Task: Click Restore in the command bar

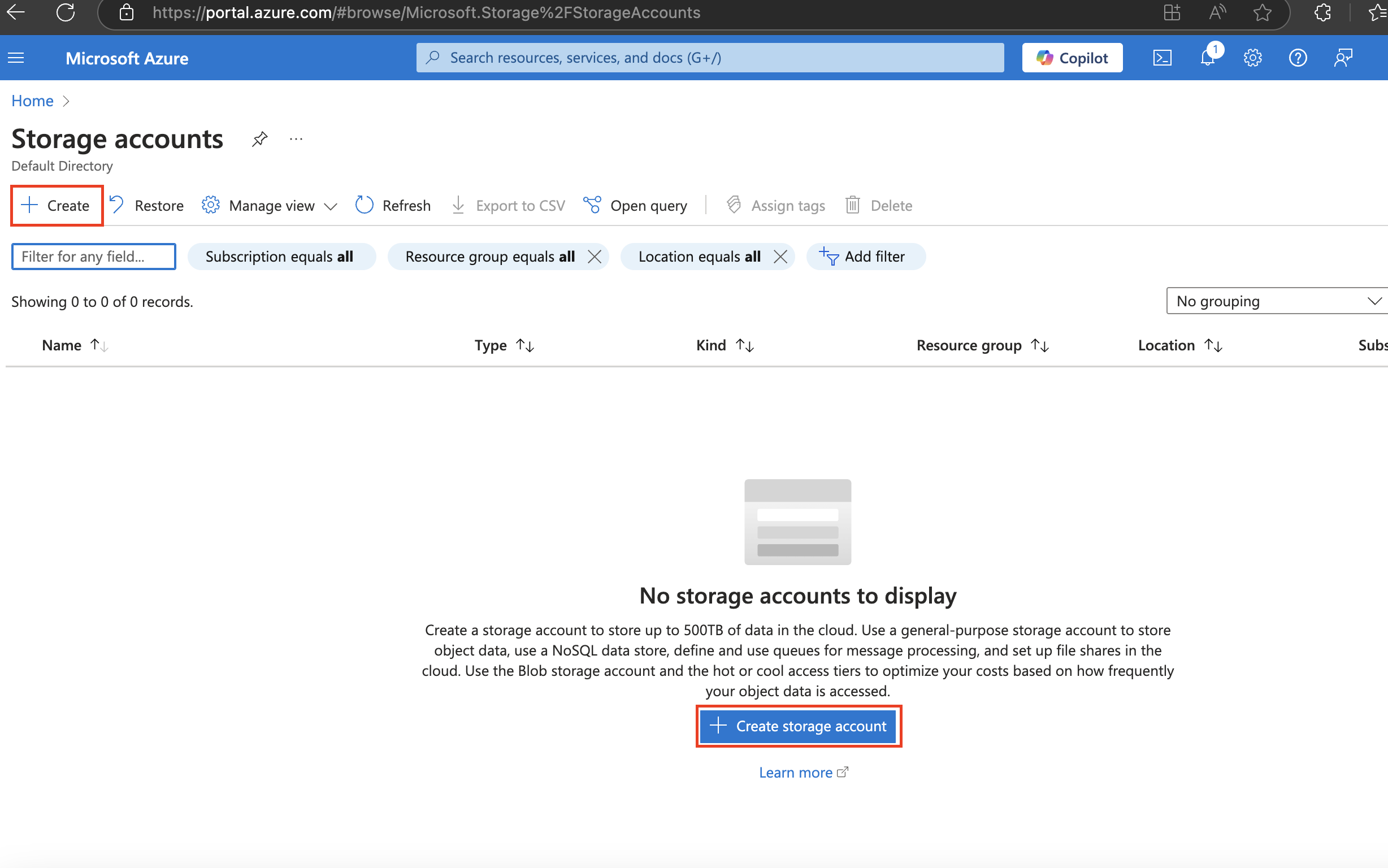Action: [147, 206]
